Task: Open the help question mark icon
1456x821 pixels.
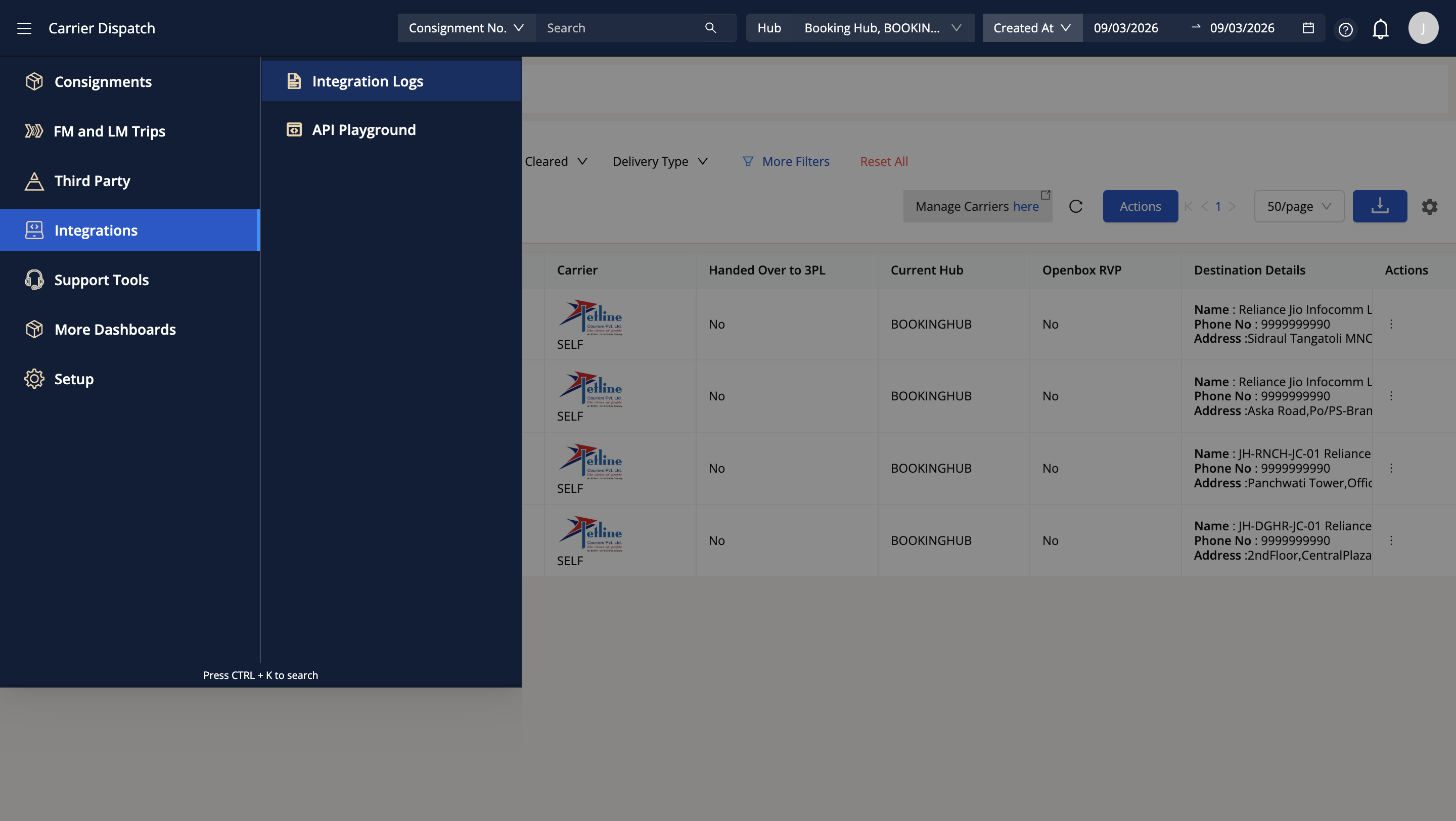Action: (1345, 29)
